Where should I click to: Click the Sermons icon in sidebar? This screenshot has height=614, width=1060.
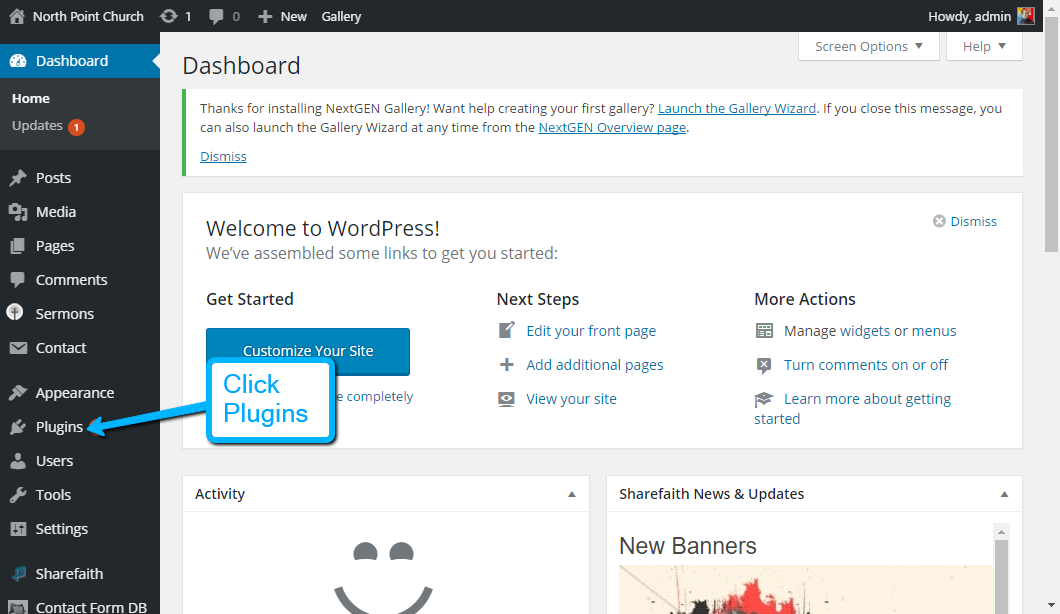[15, 312]
